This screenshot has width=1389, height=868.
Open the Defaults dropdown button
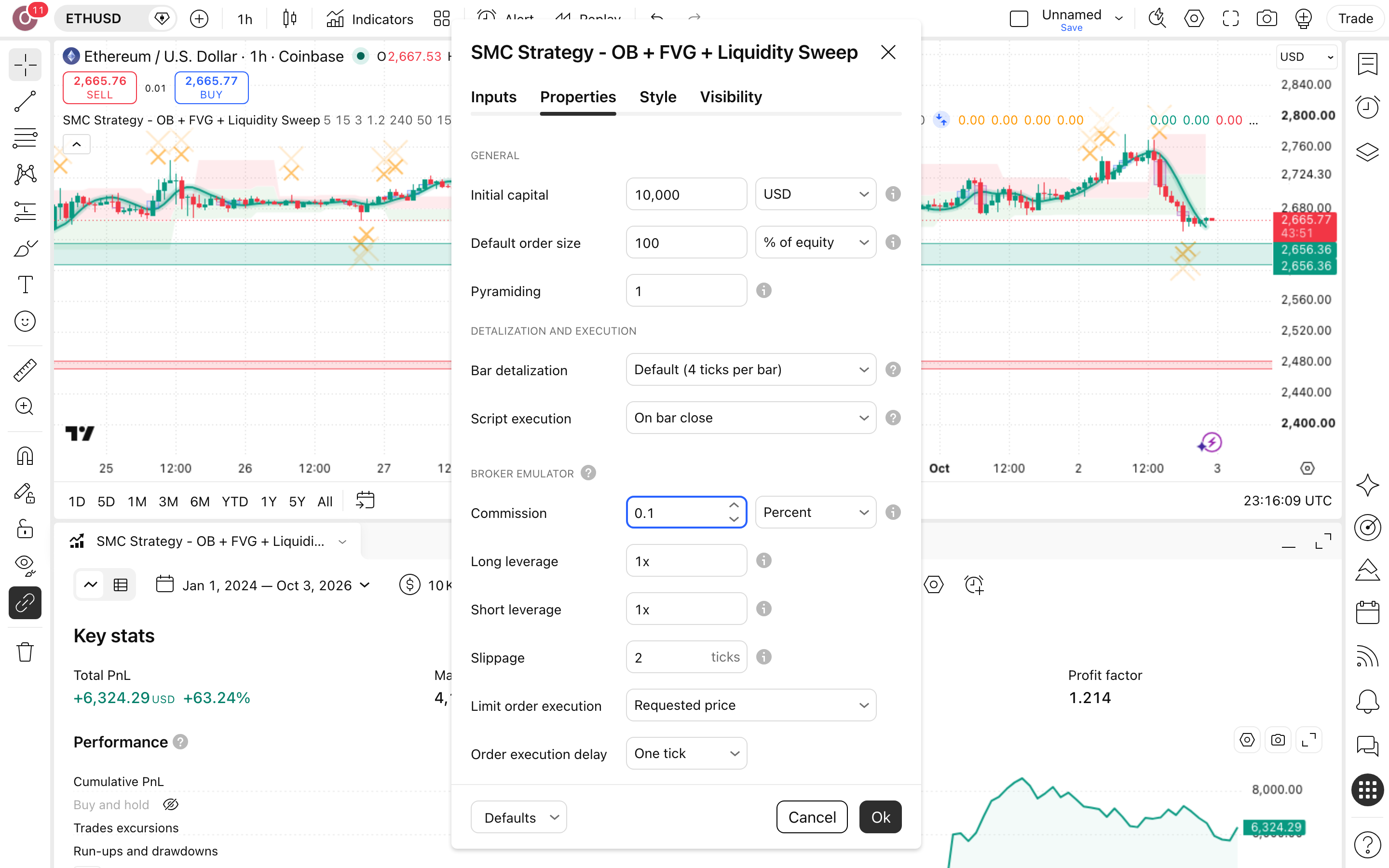(519, 817)
